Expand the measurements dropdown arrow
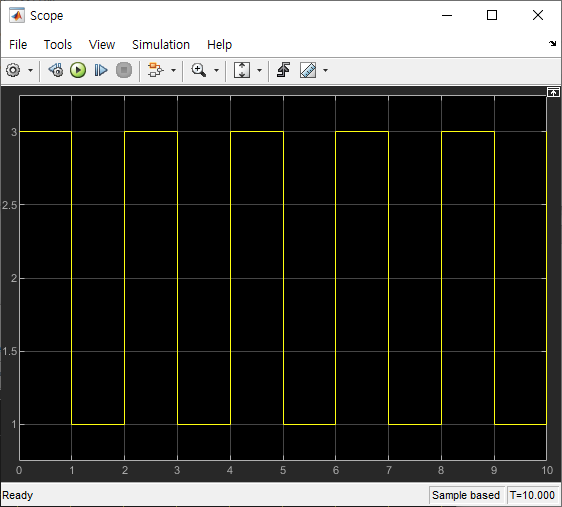The height and width of the screenshot is (507, 562). [325, 70]
